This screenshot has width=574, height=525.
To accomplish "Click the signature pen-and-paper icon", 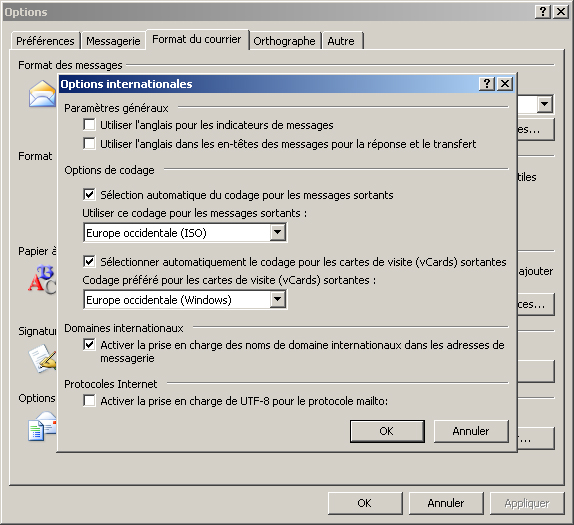I will 42,358.
